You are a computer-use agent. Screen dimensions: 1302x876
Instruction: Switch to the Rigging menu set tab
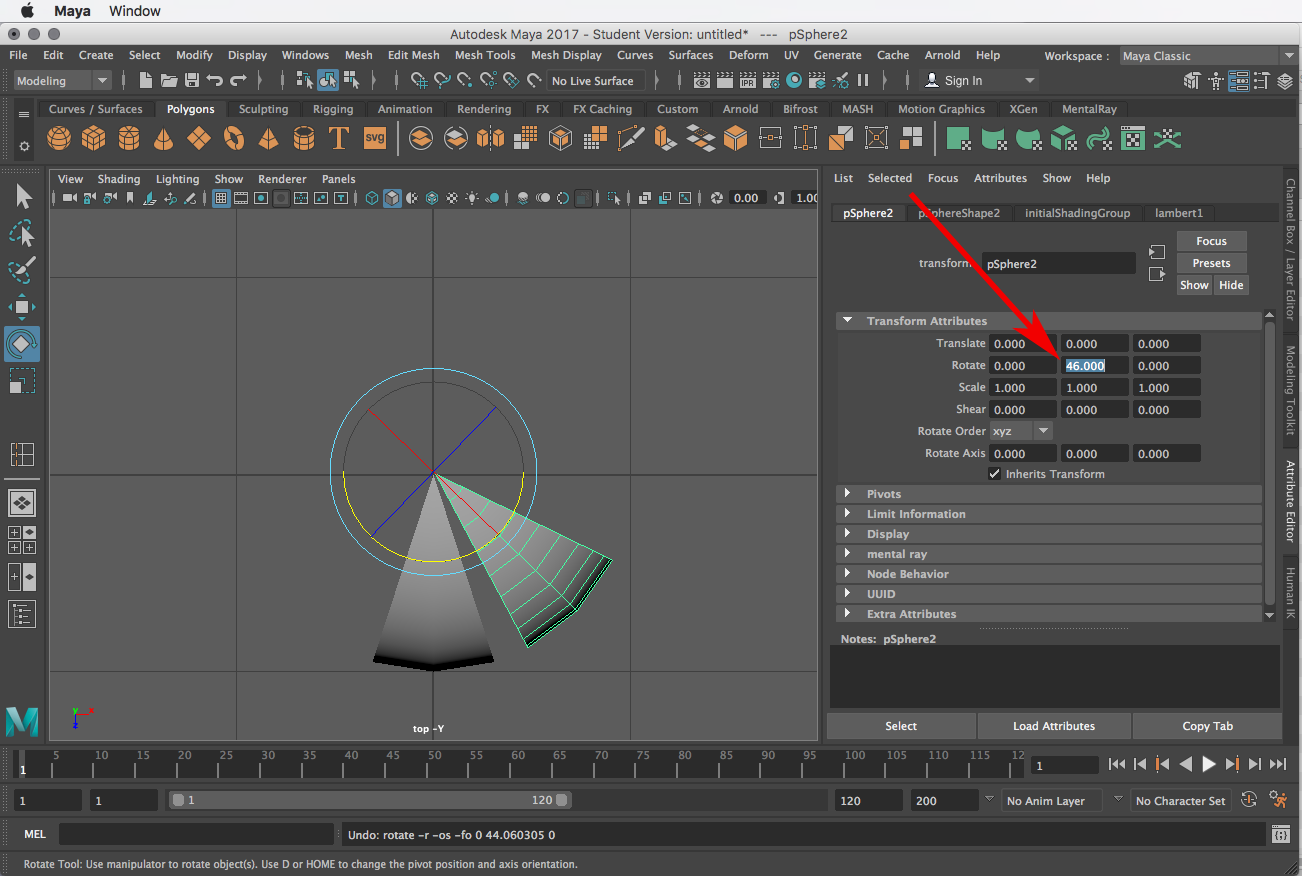click(333, 108)
